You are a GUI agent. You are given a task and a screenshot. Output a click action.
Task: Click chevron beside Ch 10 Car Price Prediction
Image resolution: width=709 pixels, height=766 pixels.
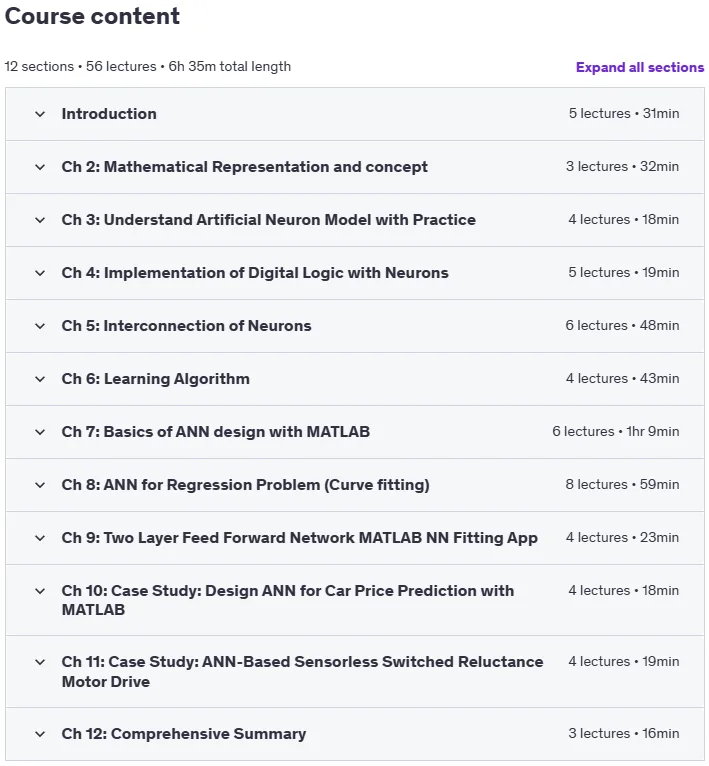40,591
